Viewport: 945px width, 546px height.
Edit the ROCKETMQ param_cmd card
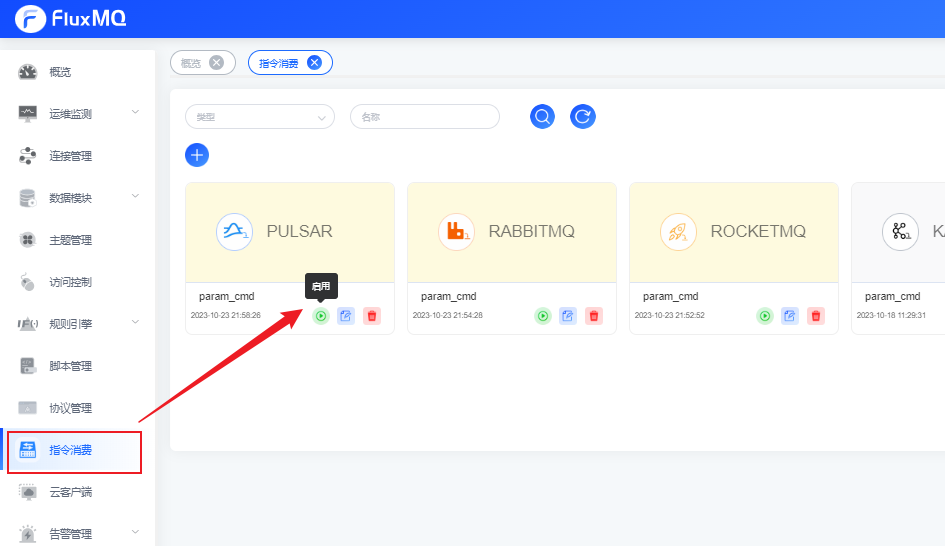(790, 316)
